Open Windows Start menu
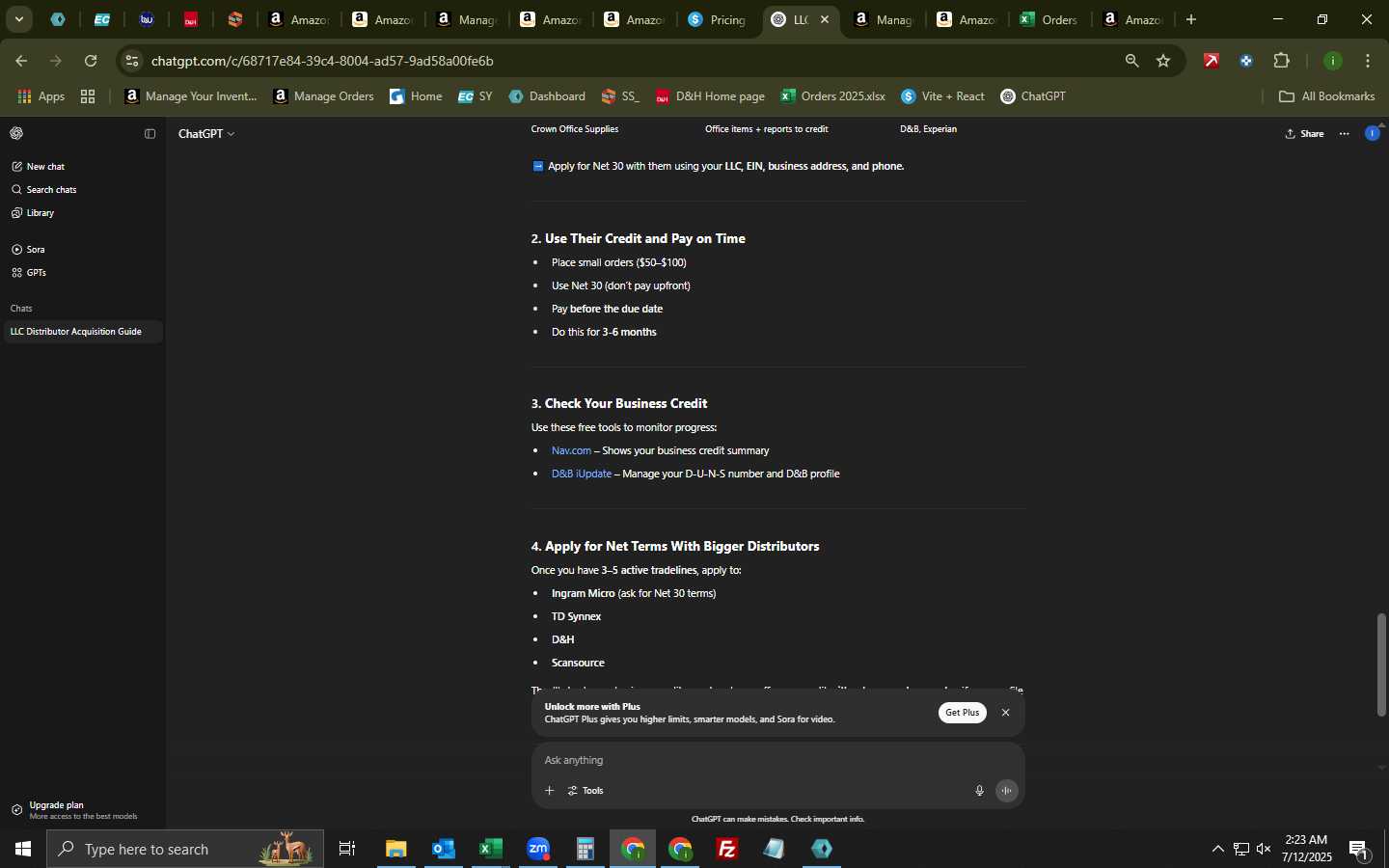1389x868 pixels. 23,849
